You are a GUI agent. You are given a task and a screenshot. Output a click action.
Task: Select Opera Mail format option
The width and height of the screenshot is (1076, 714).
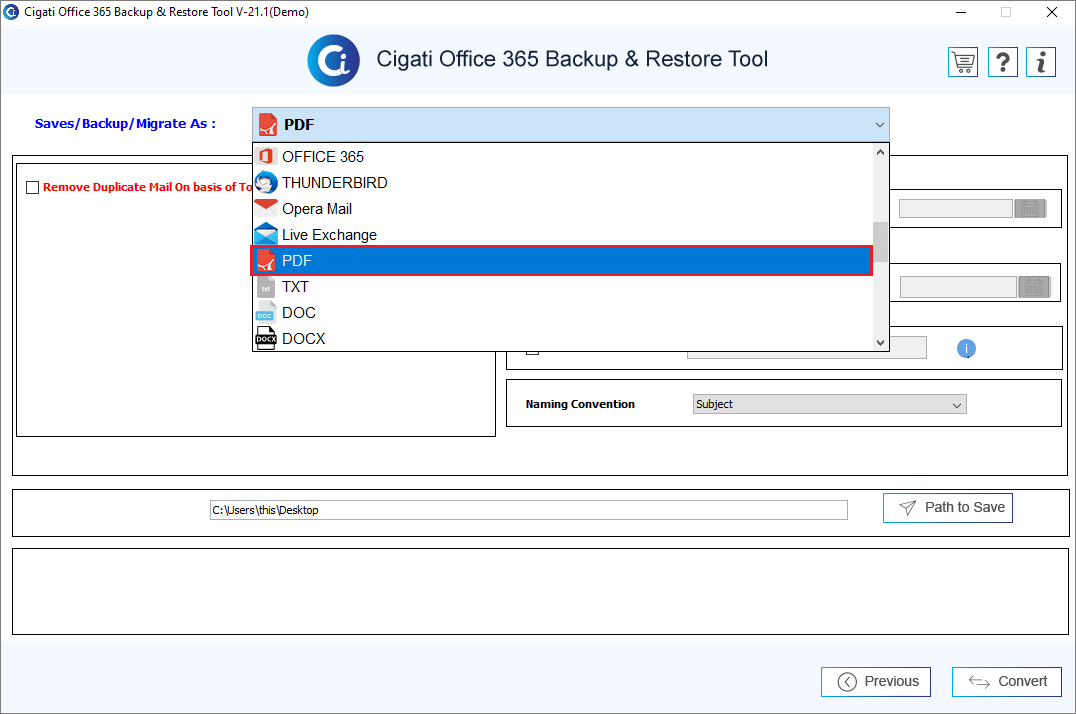(563, 209)
